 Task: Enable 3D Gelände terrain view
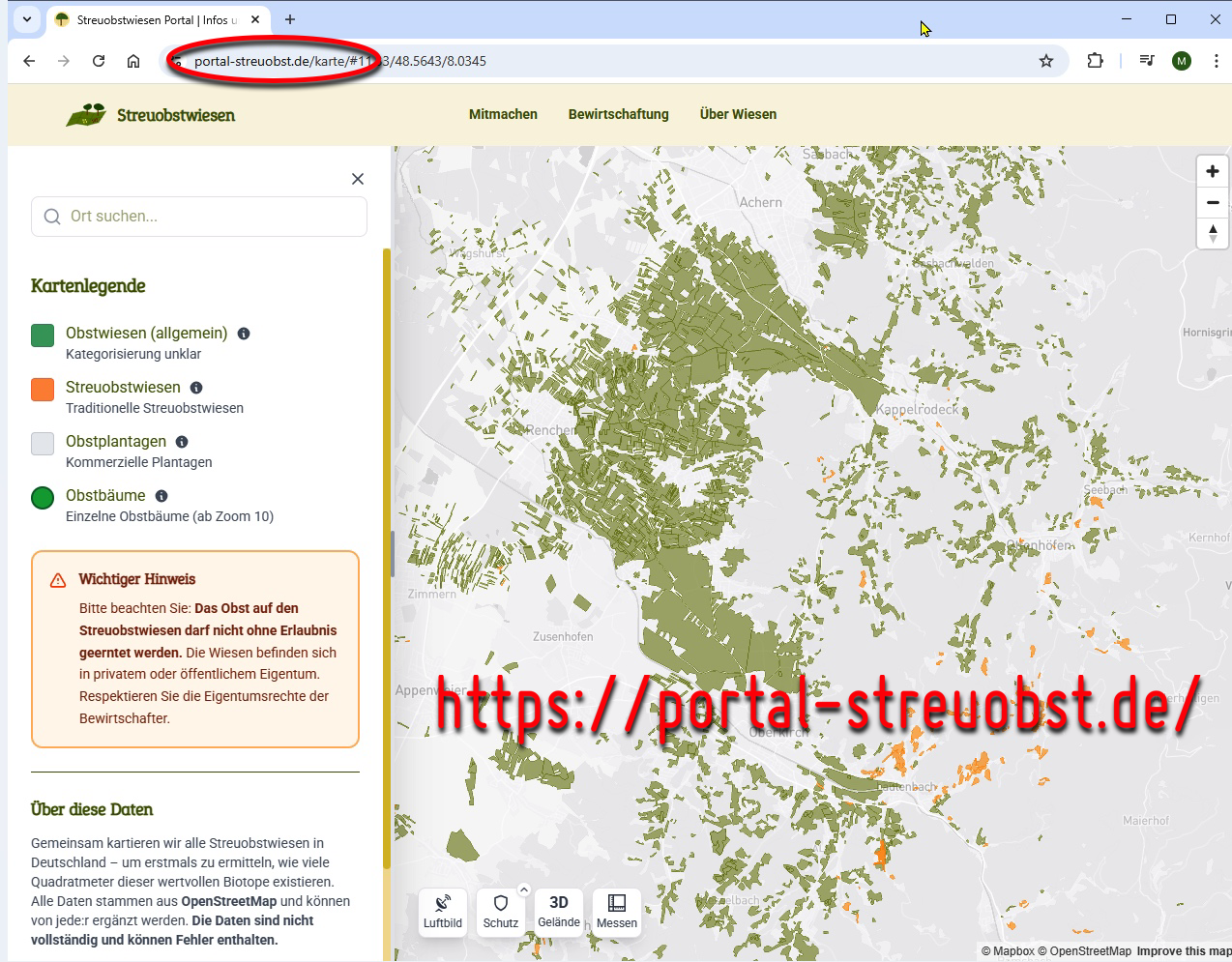[559, 912]
